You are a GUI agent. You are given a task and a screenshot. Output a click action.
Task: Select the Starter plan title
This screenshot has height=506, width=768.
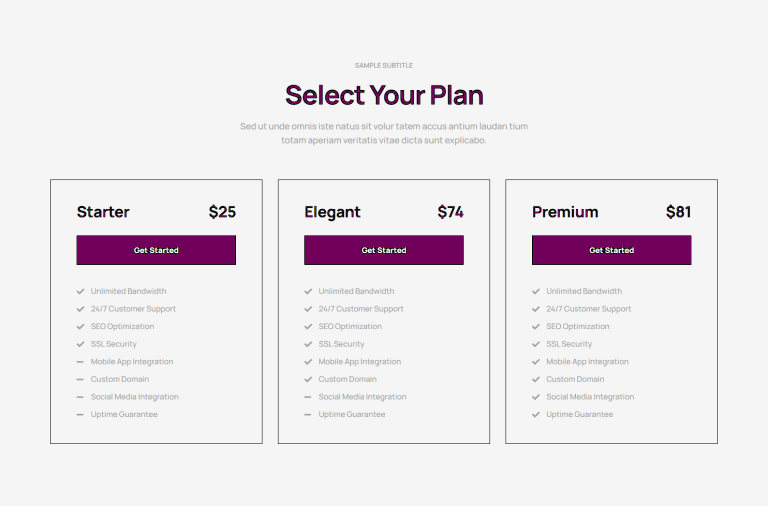pyautogui.click(x=103, y=212)
